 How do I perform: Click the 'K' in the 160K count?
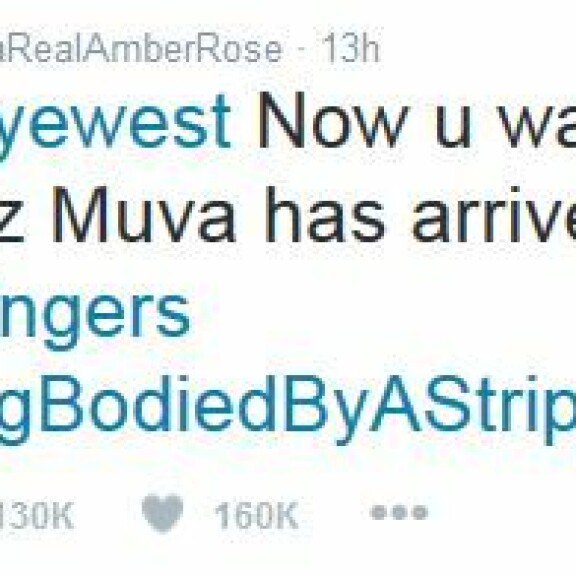click(x=286, y=516)
